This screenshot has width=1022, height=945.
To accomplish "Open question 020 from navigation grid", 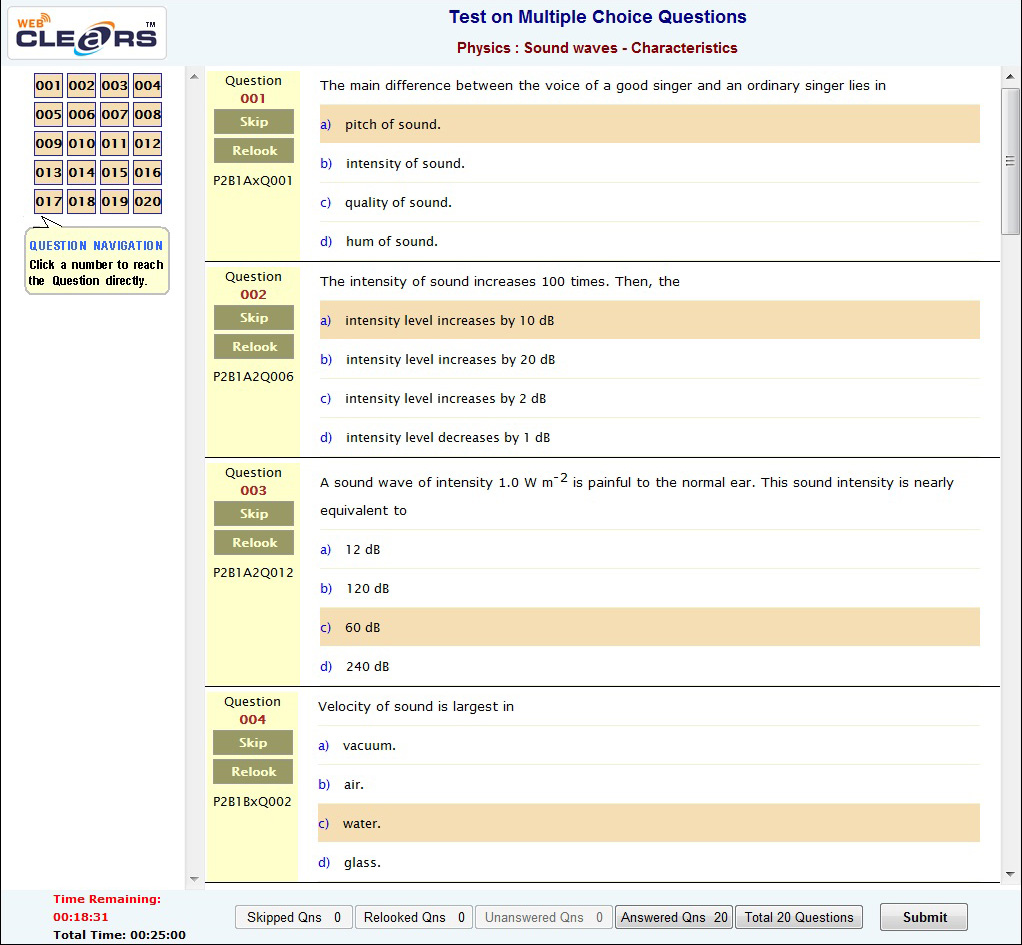I will (147, 201).
